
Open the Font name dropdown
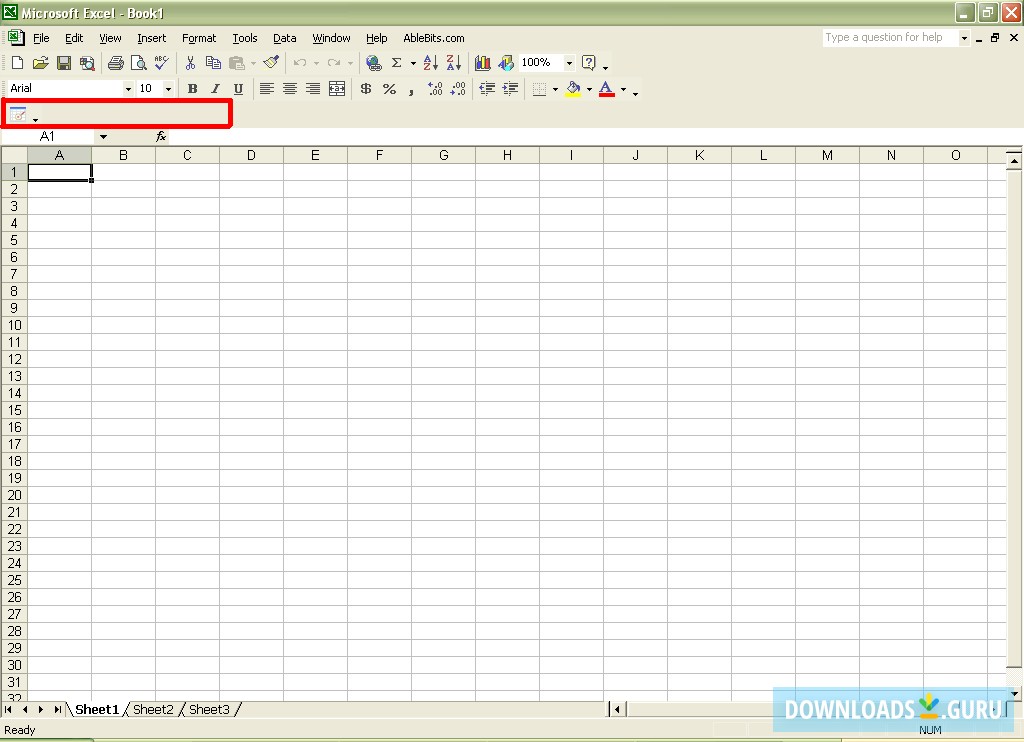(127, 88)
